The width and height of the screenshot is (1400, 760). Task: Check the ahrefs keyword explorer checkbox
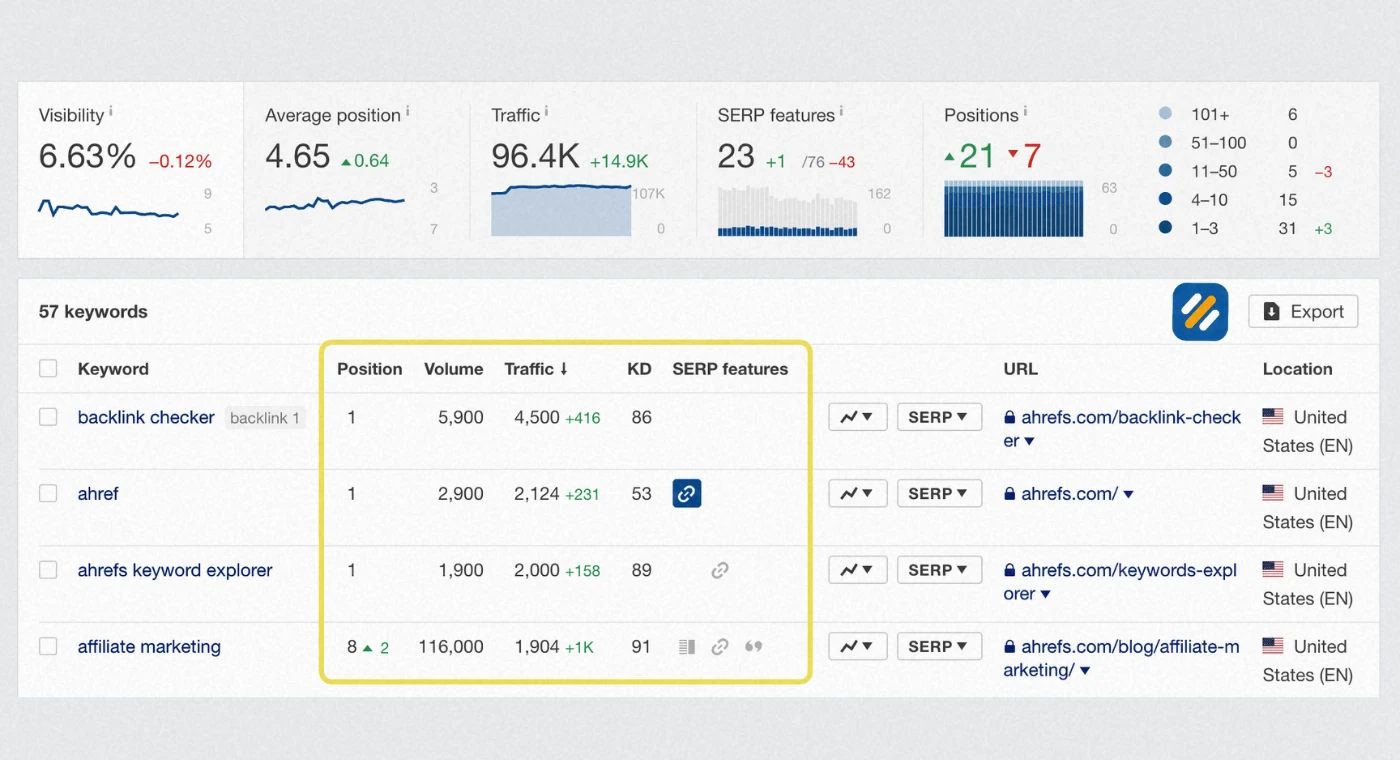coord(48,569)
